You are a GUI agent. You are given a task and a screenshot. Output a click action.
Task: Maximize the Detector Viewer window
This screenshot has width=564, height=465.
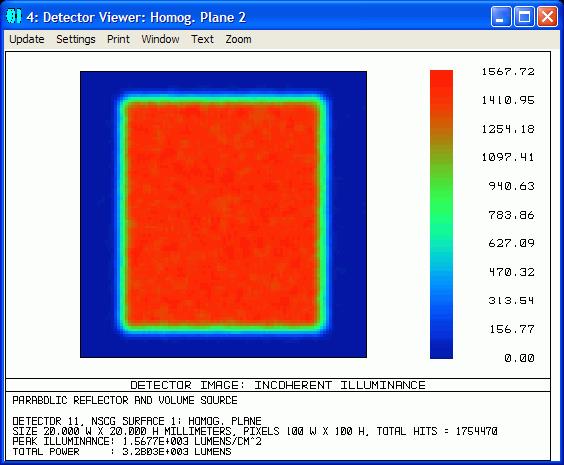[524, 17]
